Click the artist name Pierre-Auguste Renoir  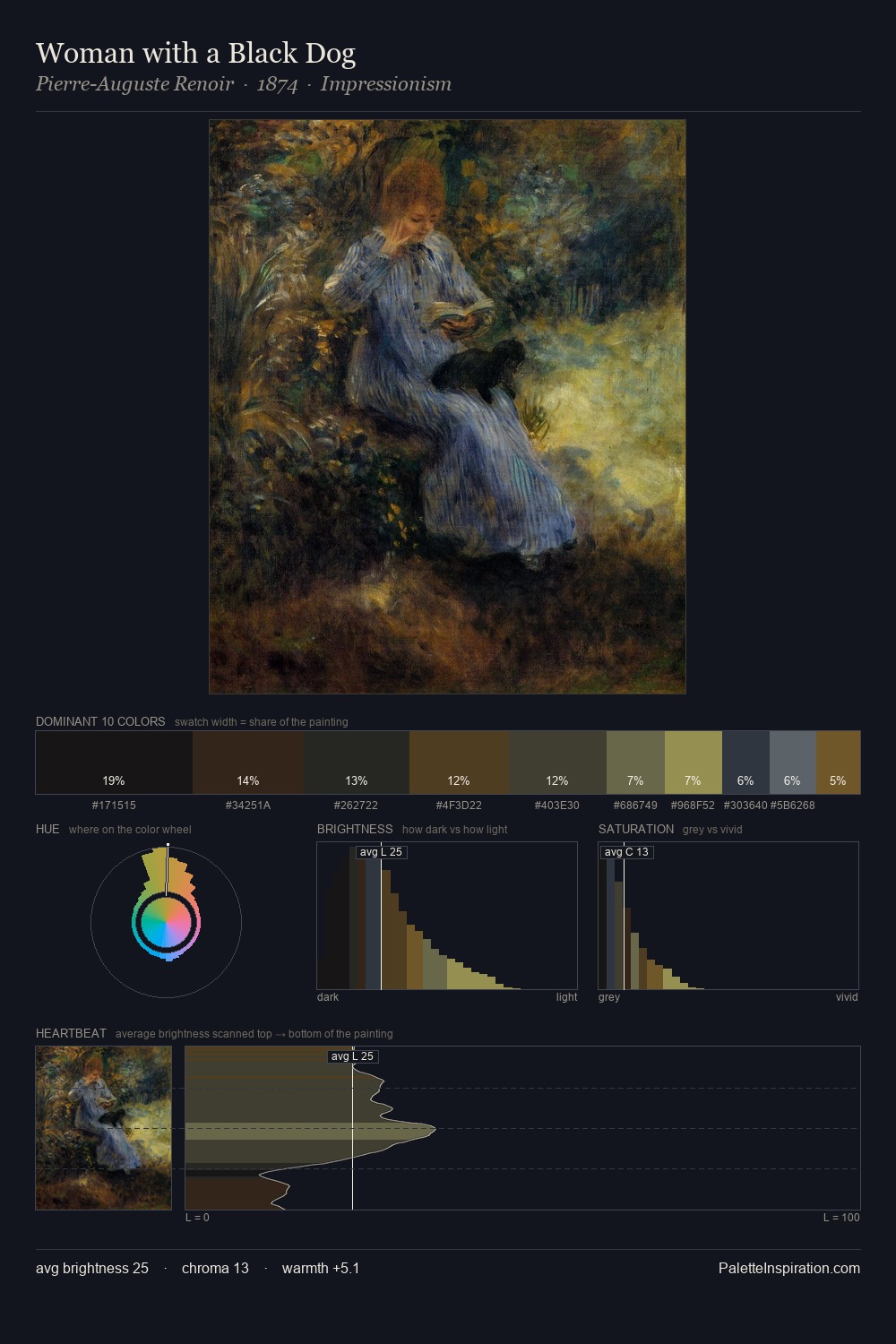[134, 84]
